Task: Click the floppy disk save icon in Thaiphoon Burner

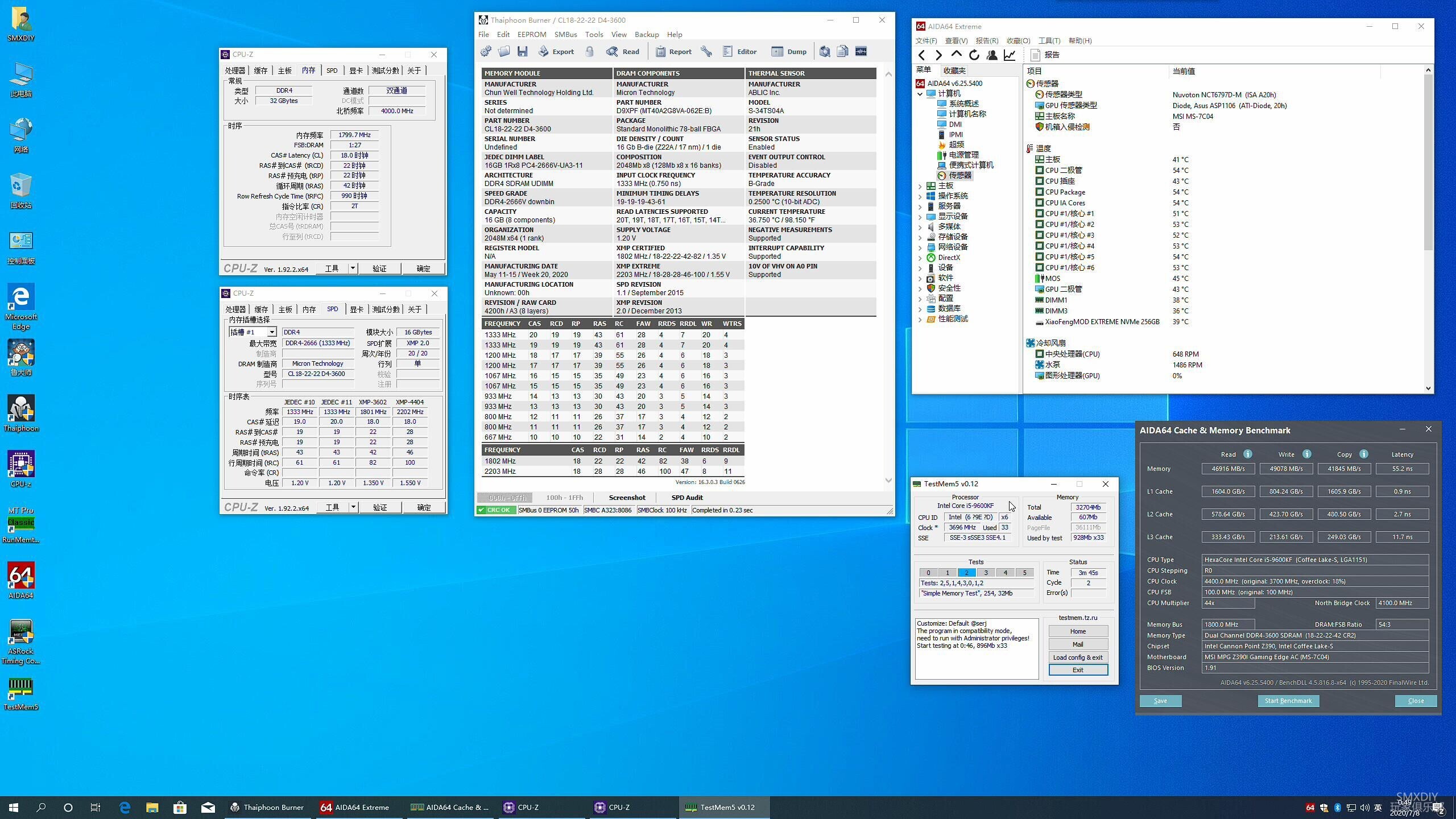Action: click(x=522, y=52)
